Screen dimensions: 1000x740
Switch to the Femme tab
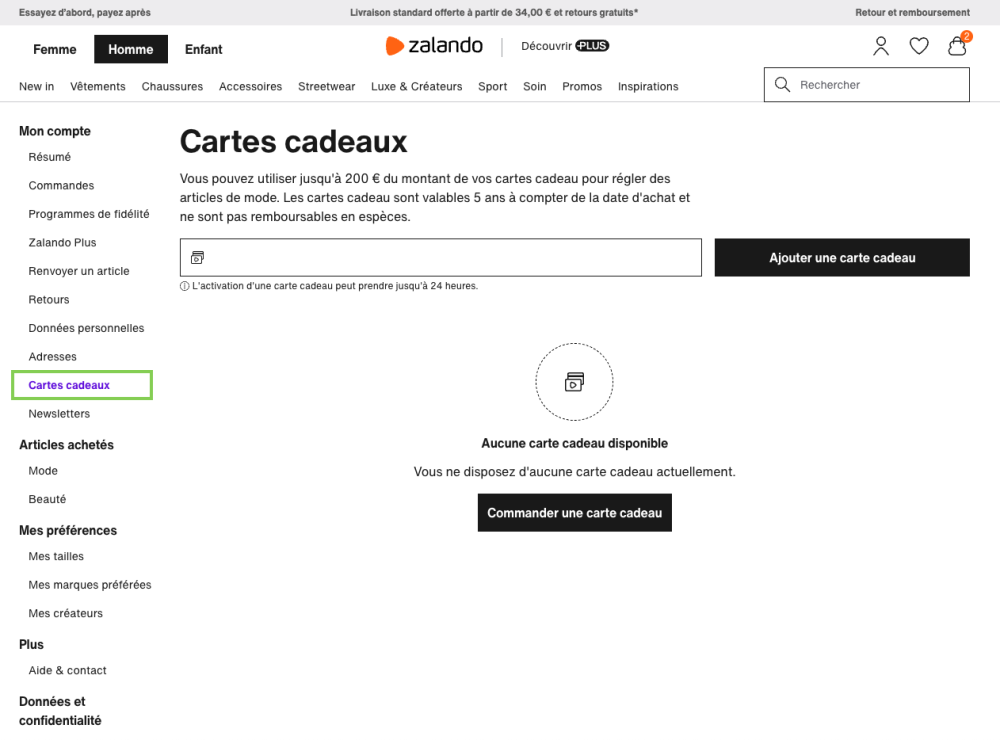[x=55, y=49]
